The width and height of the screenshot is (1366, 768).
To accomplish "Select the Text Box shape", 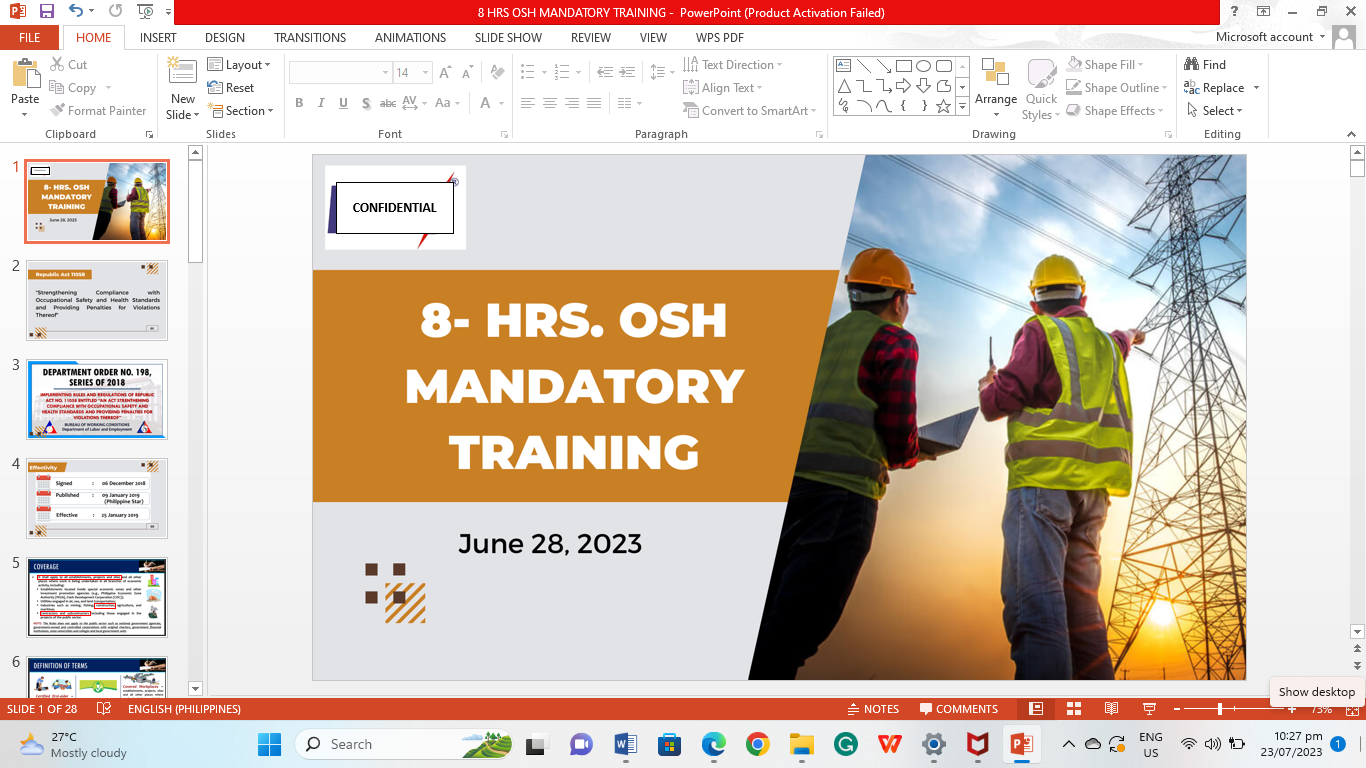I will pyautogui.click(x=843, y=66).
